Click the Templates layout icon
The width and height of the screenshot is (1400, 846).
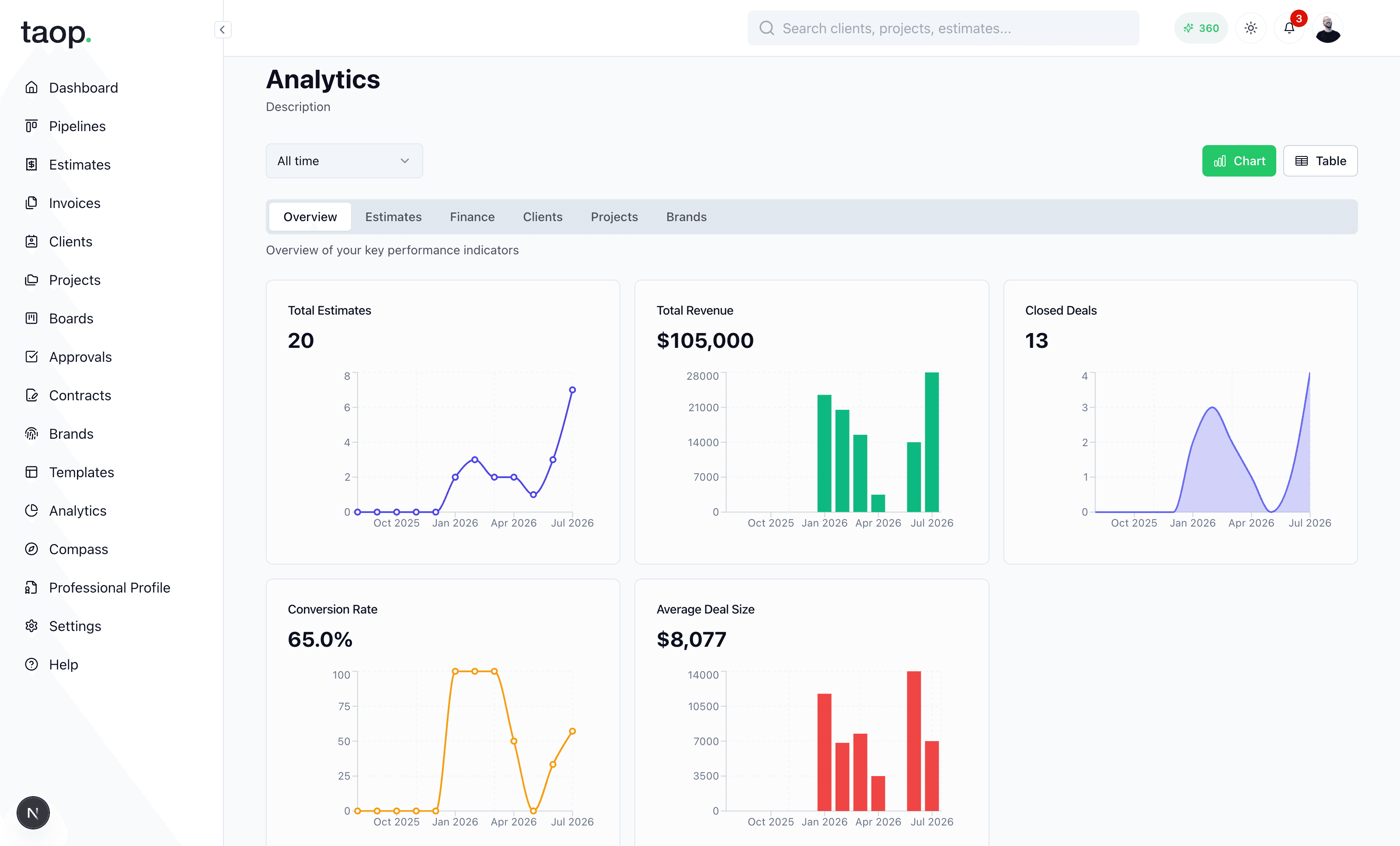(32, 472)
